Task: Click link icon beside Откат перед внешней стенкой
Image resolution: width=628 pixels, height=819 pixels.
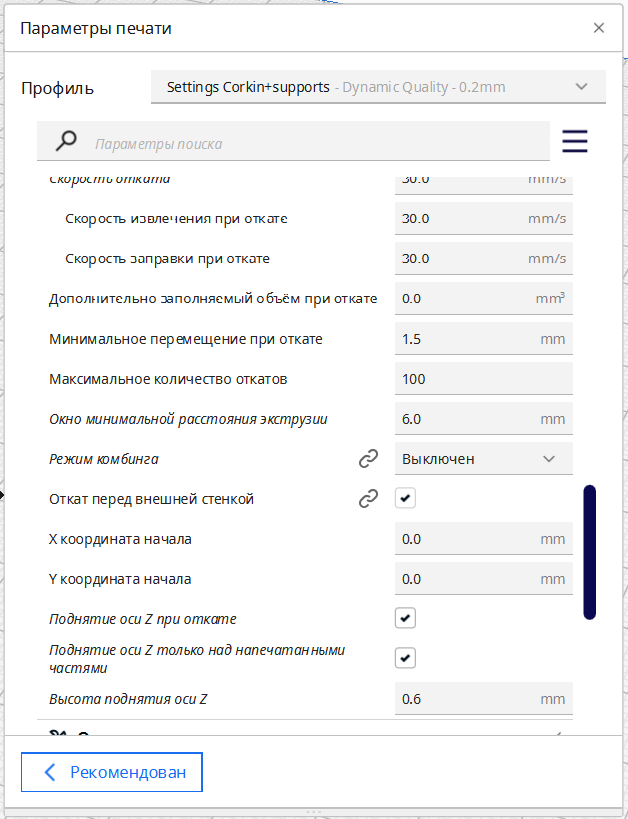Action: (369, 499)
